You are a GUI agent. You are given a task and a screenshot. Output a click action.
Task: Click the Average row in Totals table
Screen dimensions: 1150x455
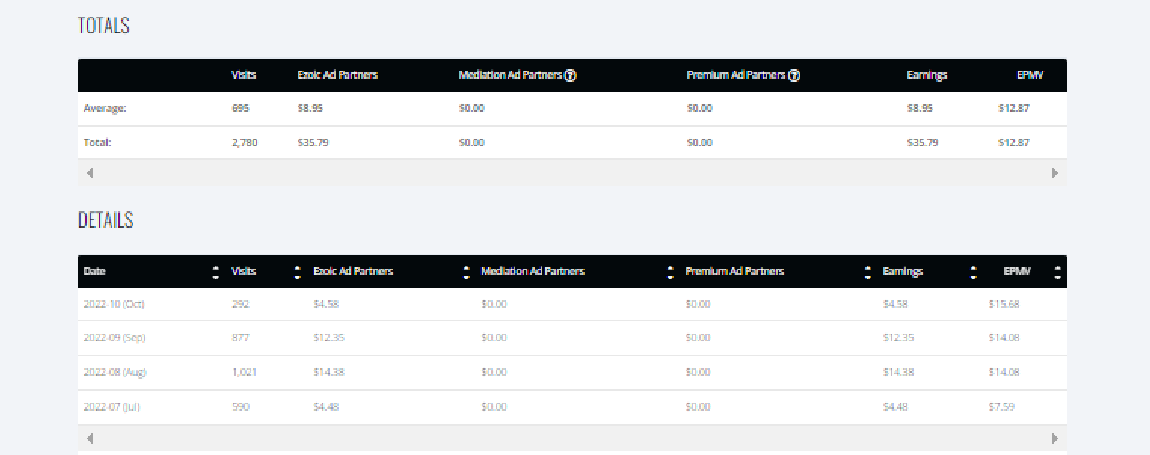coord(572,109)
